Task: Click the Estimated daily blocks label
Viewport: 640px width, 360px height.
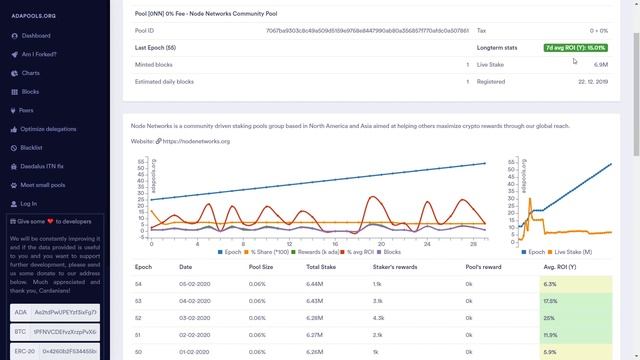Action: pyautogui.click(x=164, y=82)
